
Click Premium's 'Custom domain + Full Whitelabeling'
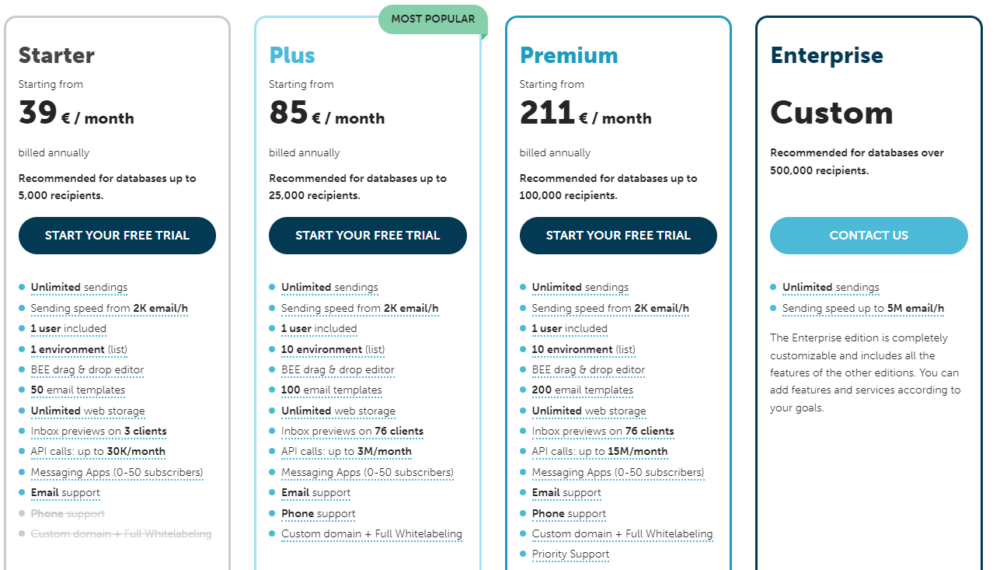pos(622,534)
